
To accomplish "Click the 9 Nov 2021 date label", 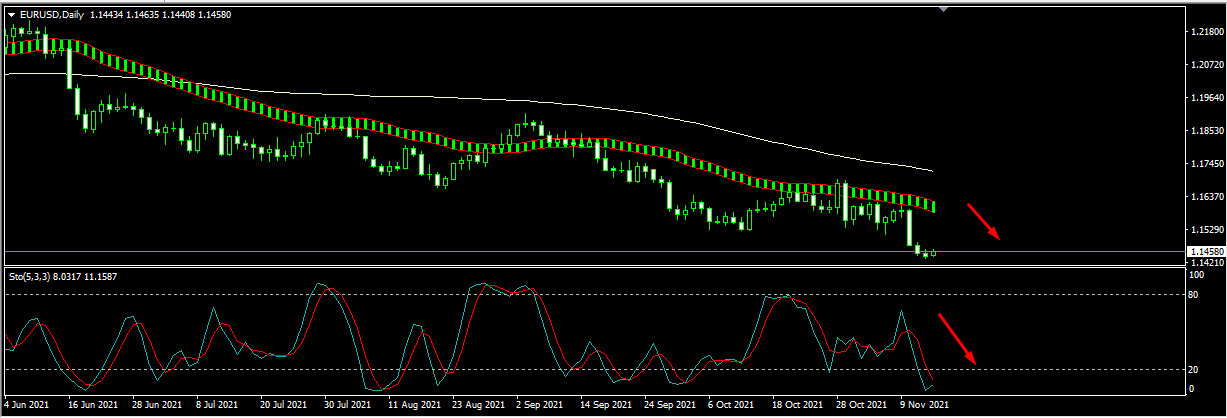I will tap(923, 406).
